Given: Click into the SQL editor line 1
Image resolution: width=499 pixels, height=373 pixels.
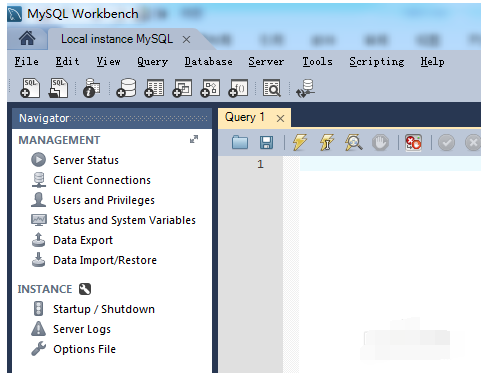Looking at the screenshot, I should pos(390,164).
